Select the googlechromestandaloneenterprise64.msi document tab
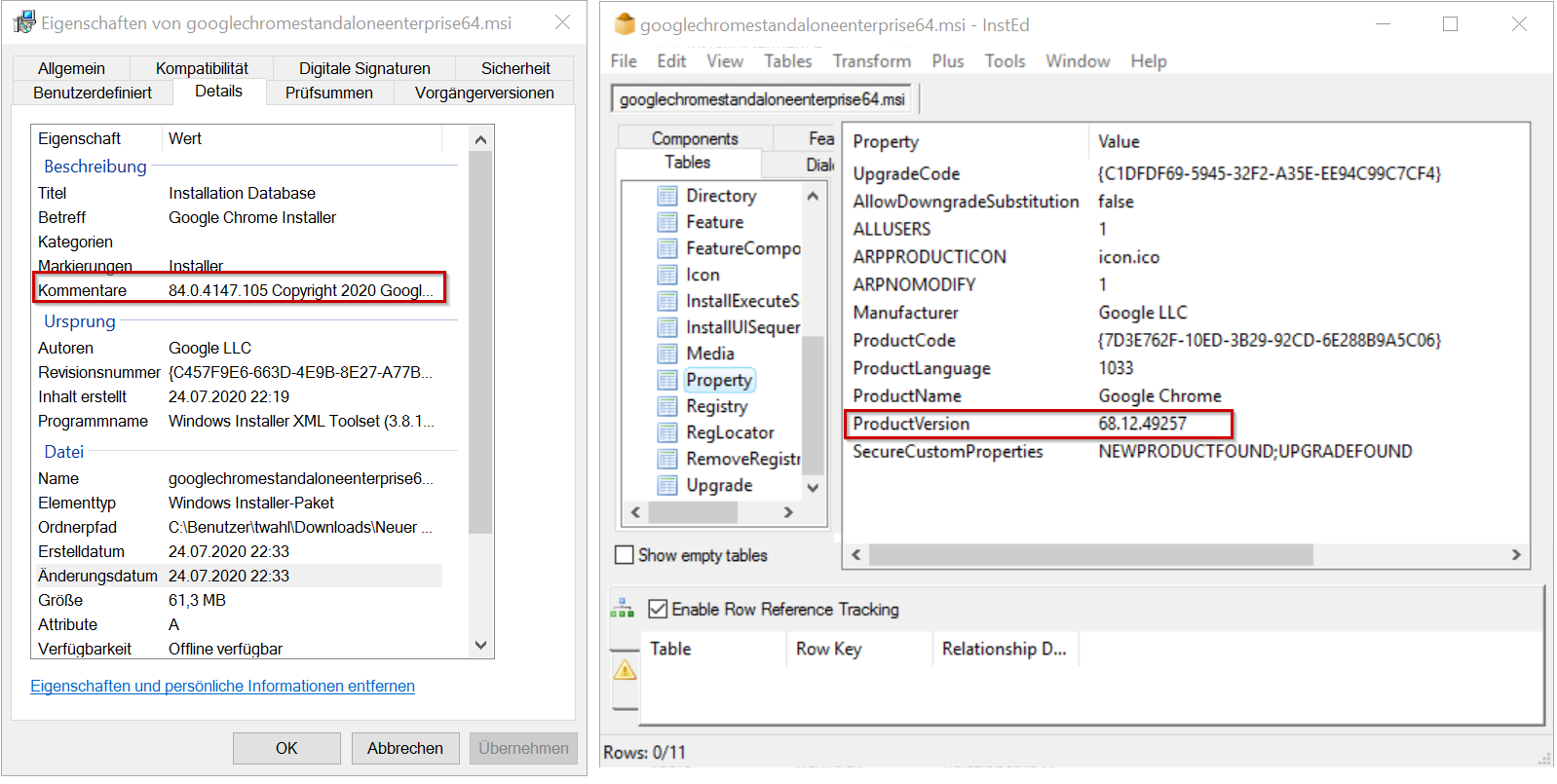The image size is (1557, 784). coord(762,99)
